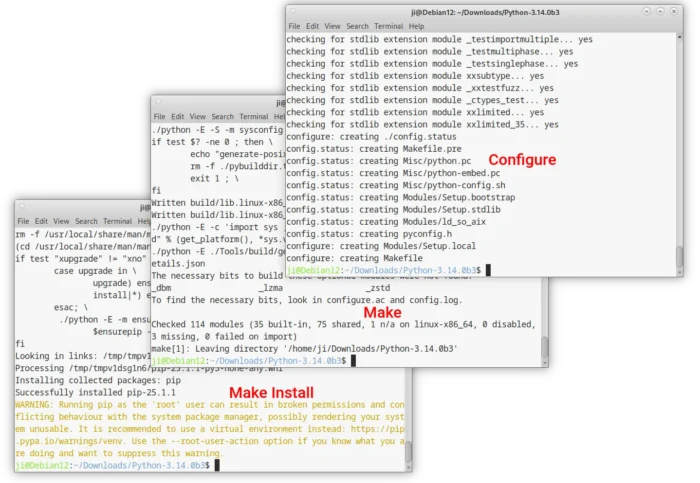Open Search menu in the Make terminal window
Screen dimensions: 700x483
click(x=222, y=117)
